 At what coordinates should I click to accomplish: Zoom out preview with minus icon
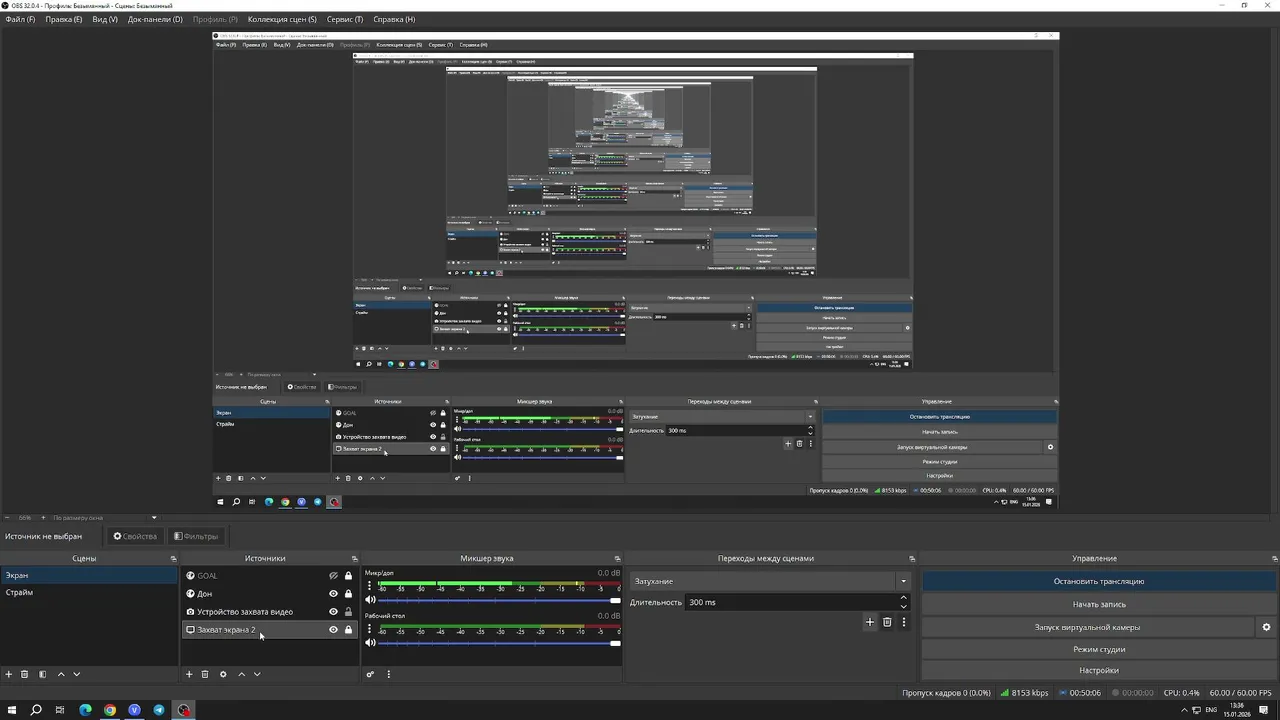tap(7, 518)
